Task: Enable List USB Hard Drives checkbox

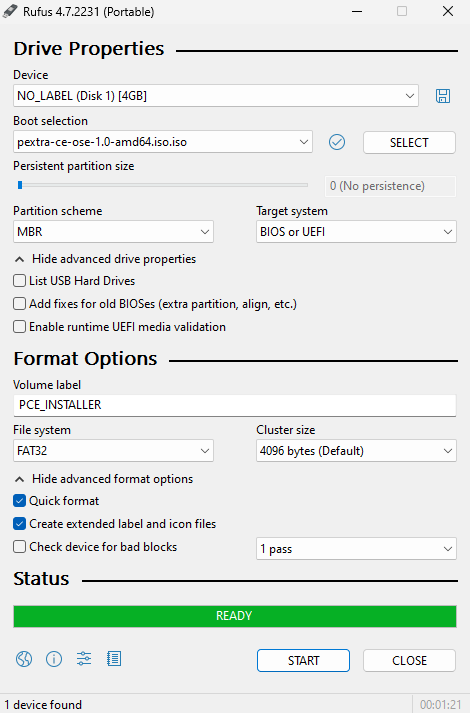Action: pos(20,281)
